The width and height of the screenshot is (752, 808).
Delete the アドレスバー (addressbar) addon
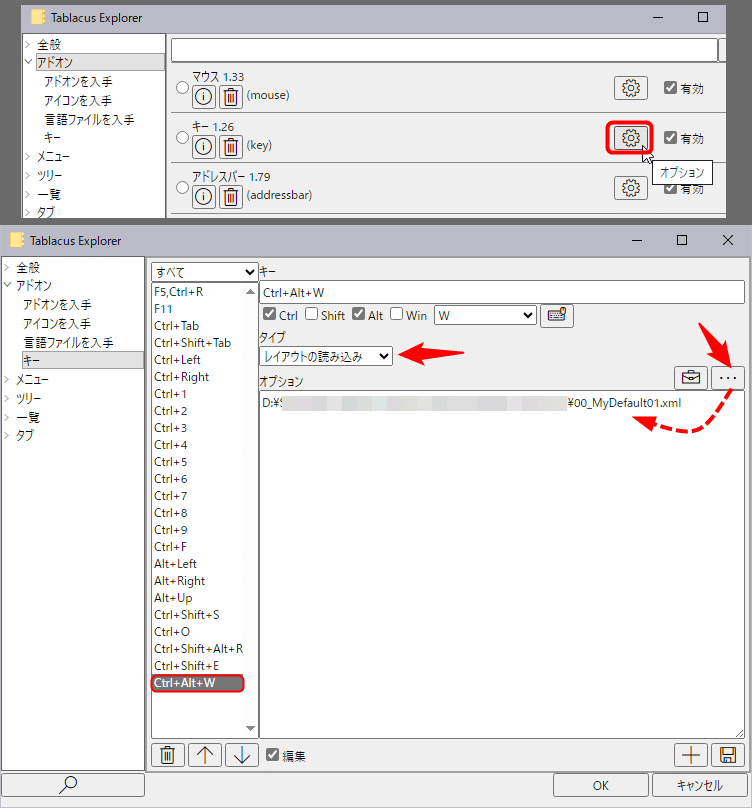[231, 197]
